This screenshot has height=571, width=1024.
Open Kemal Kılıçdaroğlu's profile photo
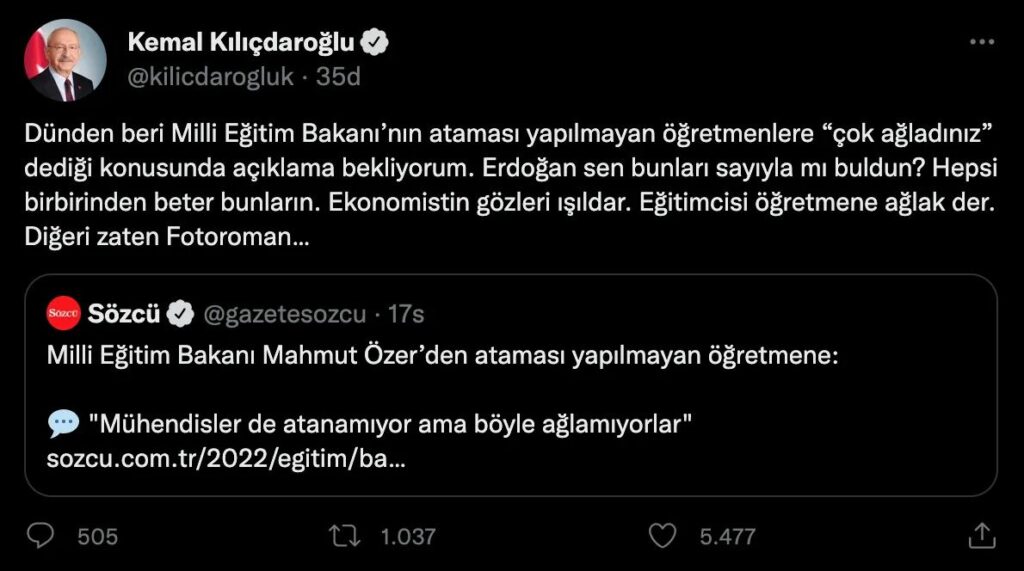(66, 60)
